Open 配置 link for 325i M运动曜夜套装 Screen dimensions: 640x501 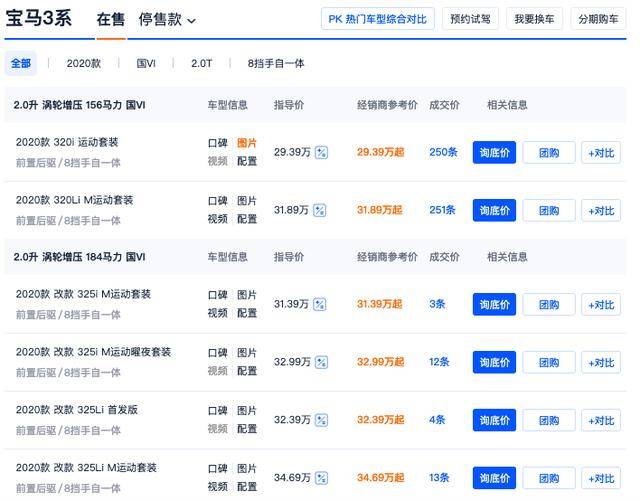click(x=247, y=371)
